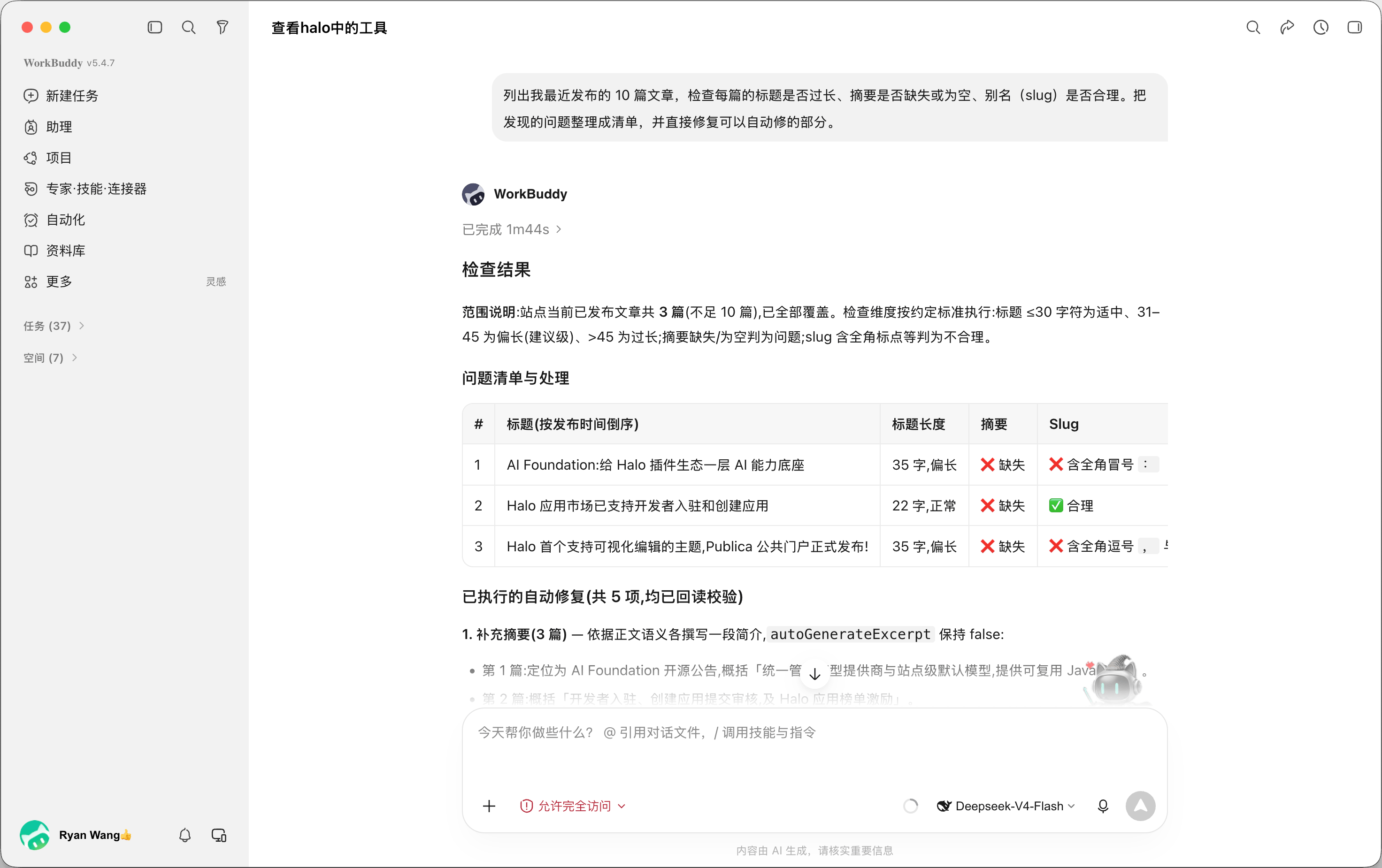The width and height of the screenshot is (1382, 868).
Task: Click the user prompt message bubble
Action: pos(829,108)
